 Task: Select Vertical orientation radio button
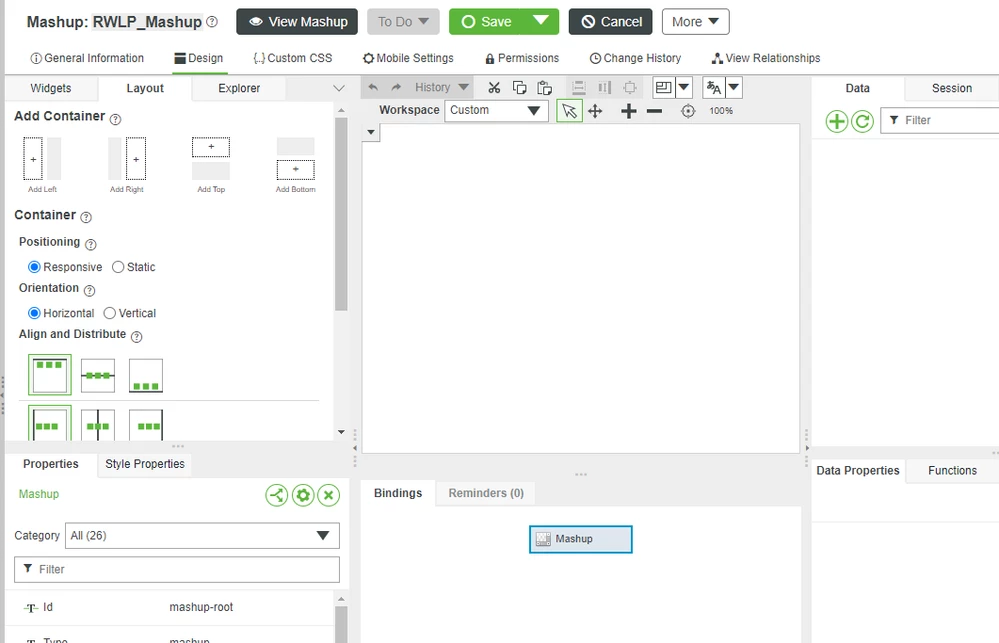(110, 313)
